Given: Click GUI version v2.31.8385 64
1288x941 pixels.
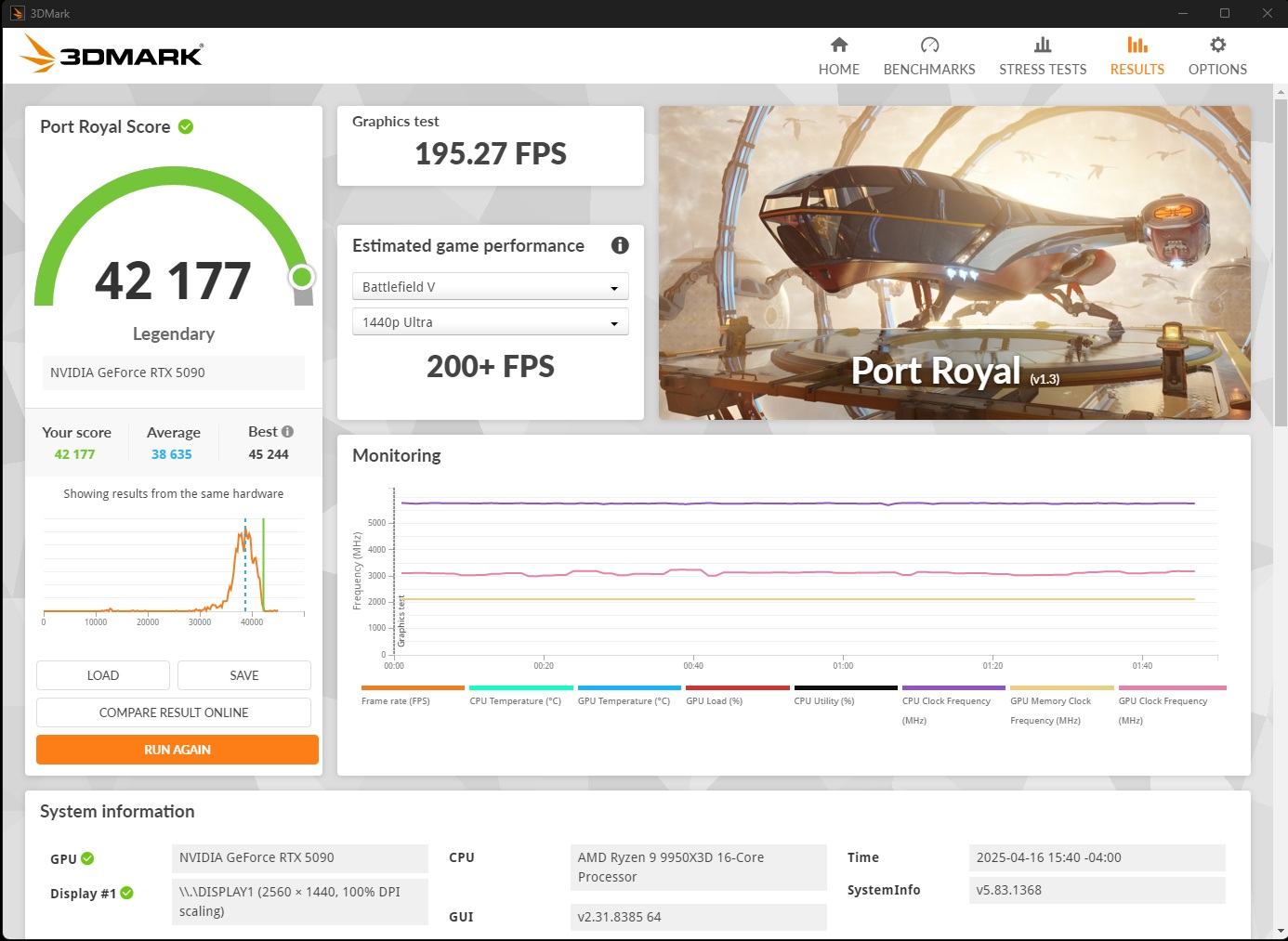Looking at the screenshot, I should [x=698, y=917].
